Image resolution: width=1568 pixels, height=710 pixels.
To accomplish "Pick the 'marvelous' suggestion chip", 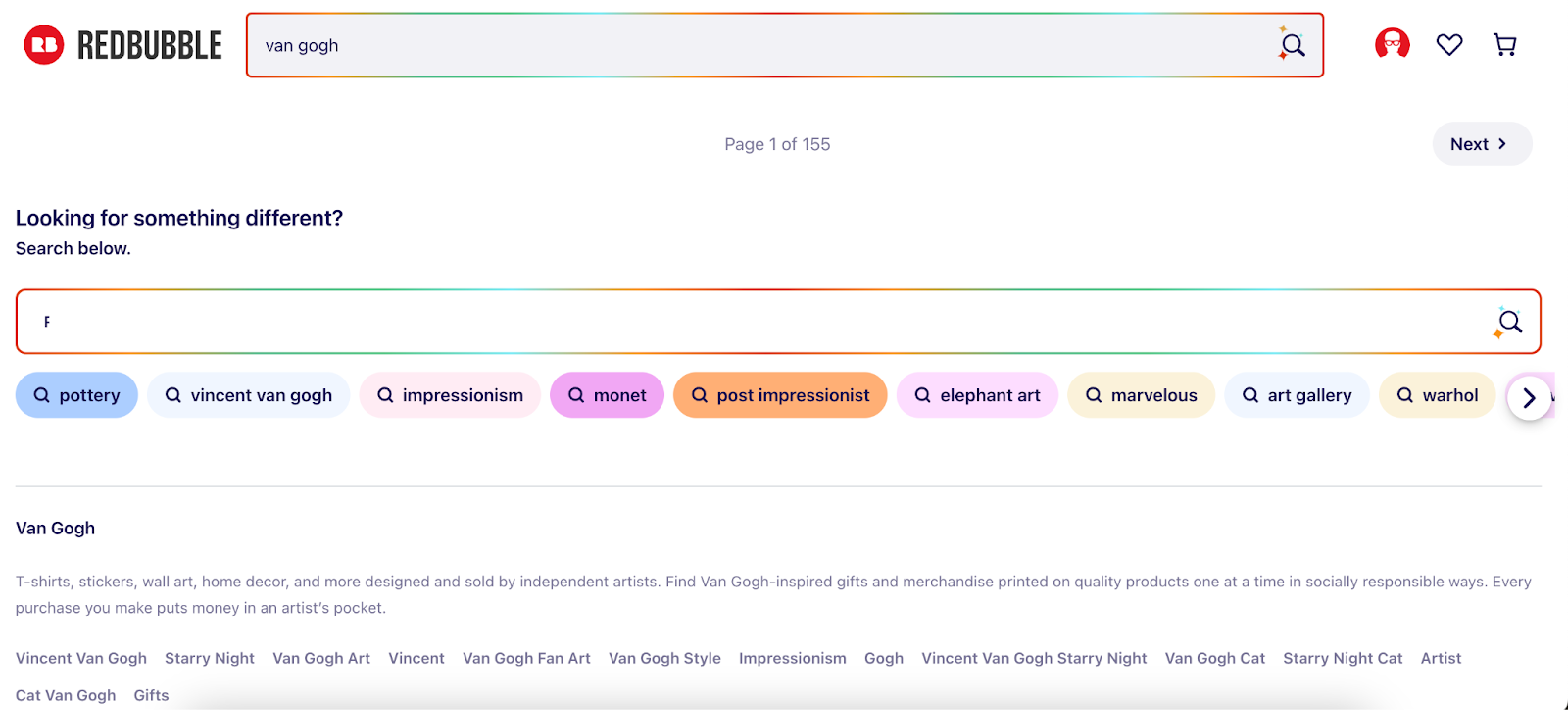I will pos(1141,395).
